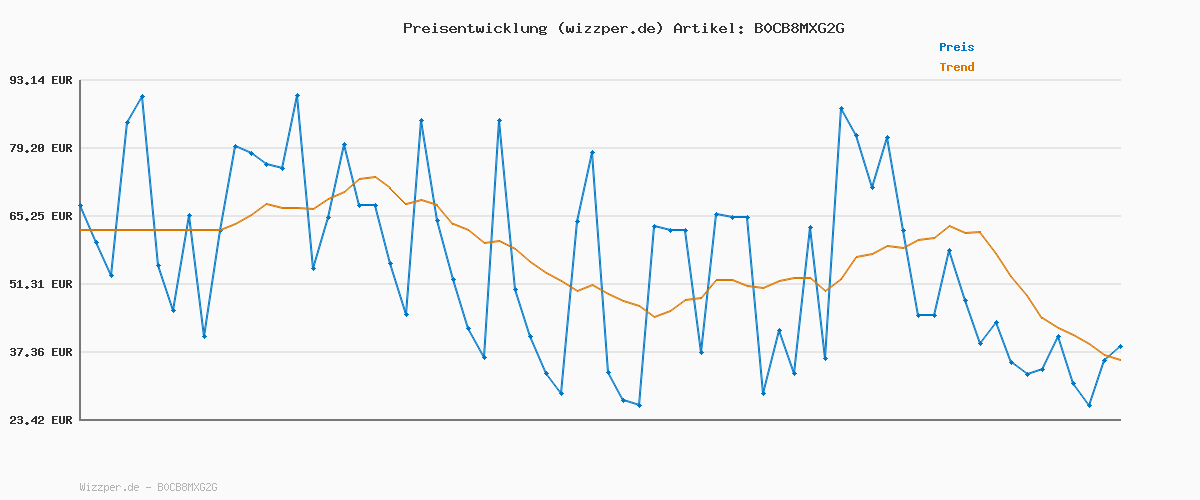Viewport: 1200px width, 500px height.
Task: Click the highest peak of the orange trend line
Action: click(375, 177)
